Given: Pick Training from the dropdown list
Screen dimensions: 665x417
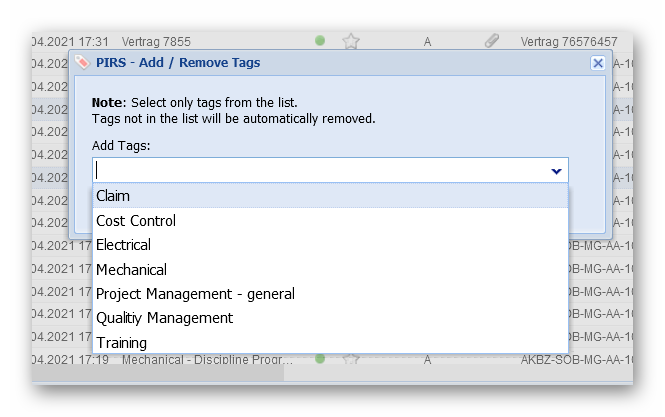Looking at the screenshot, I should pyautogui.click(x=121, y=343).
